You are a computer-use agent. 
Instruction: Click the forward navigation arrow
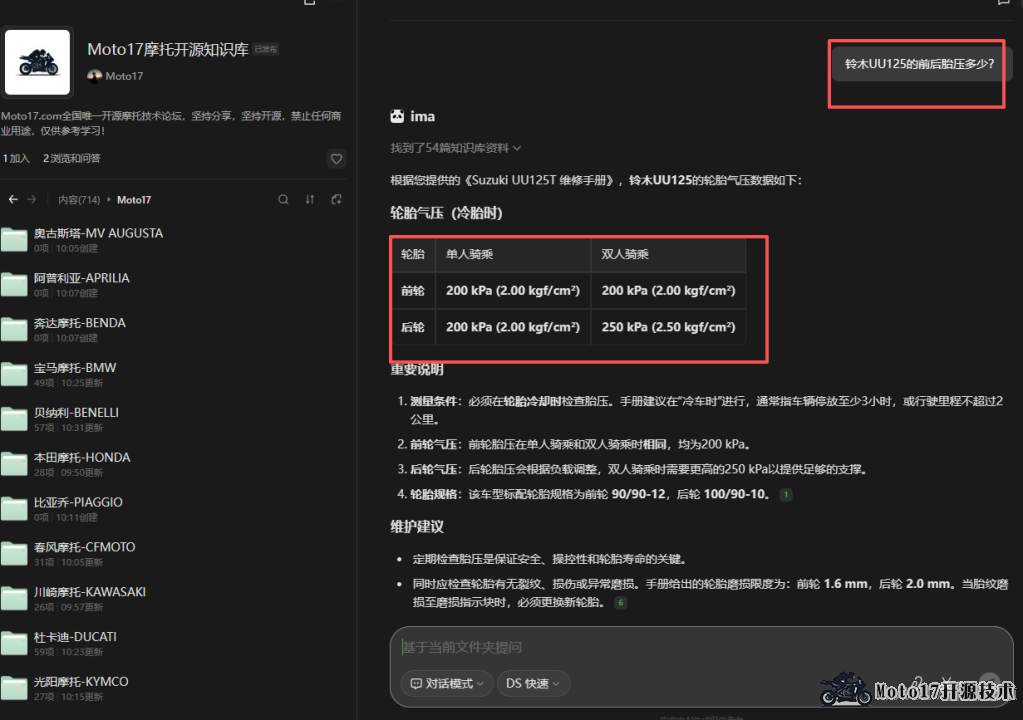32,200
